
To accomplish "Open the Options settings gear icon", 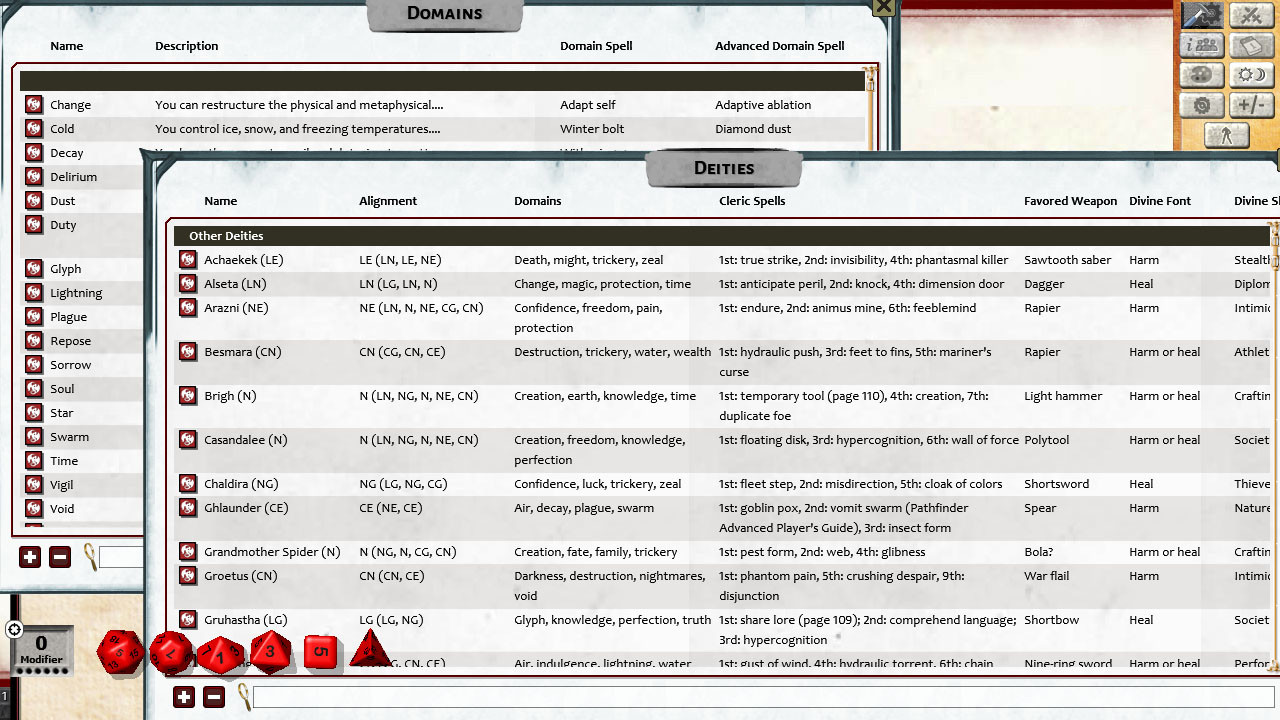I will pos(1201,105).
